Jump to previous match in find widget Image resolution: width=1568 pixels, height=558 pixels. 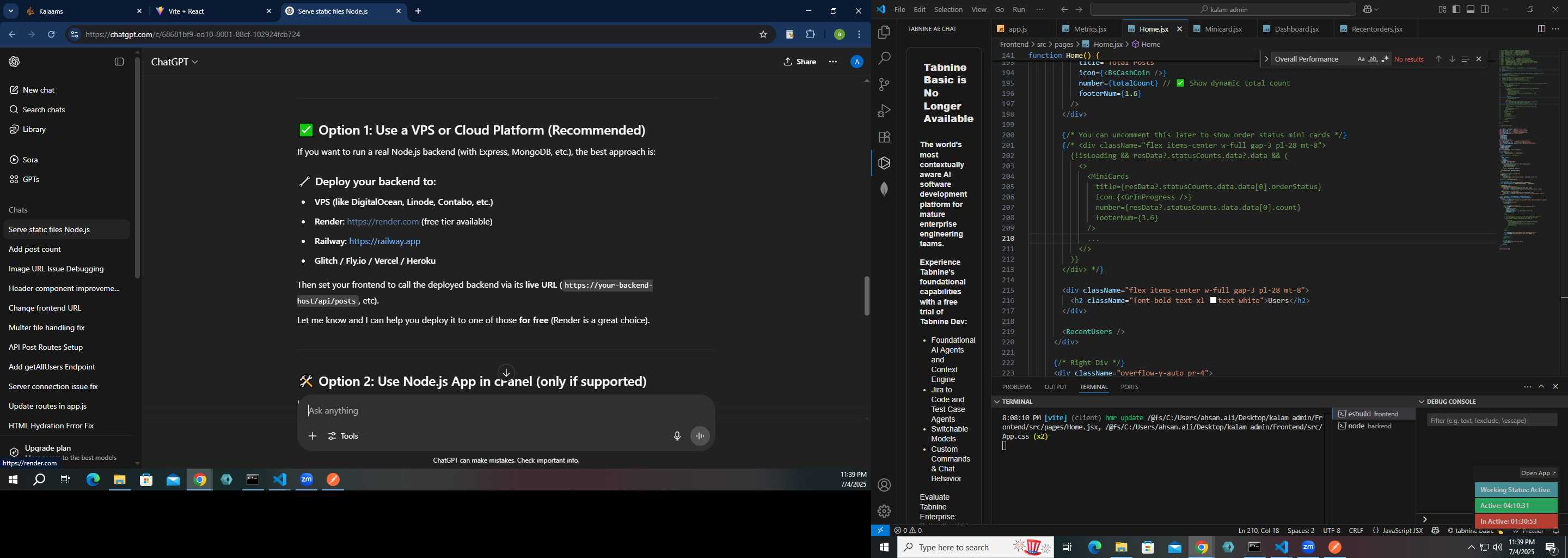click(x=1438, y=59)
